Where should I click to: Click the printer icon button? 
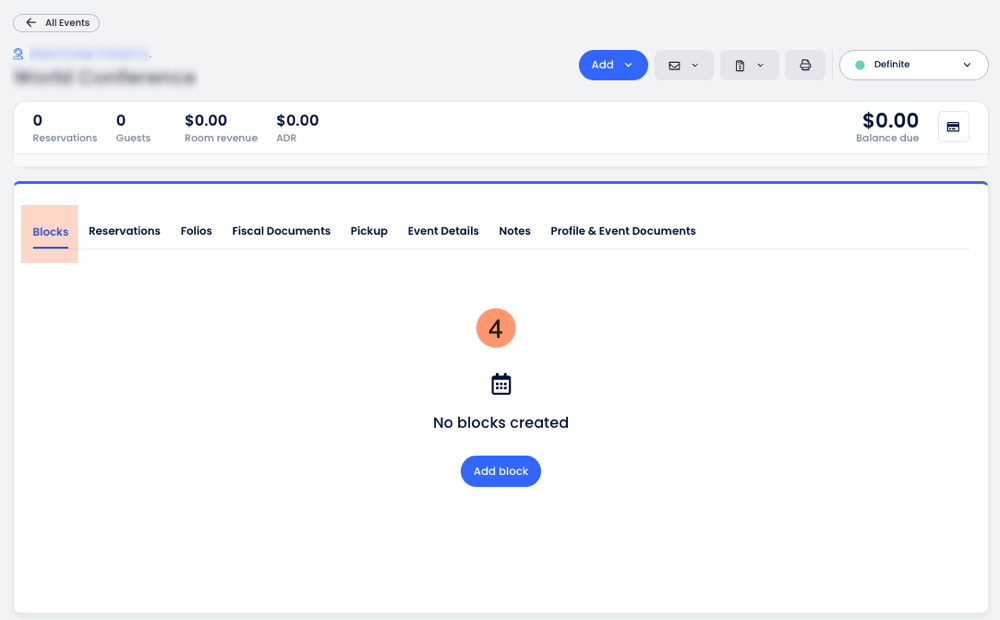805,65
